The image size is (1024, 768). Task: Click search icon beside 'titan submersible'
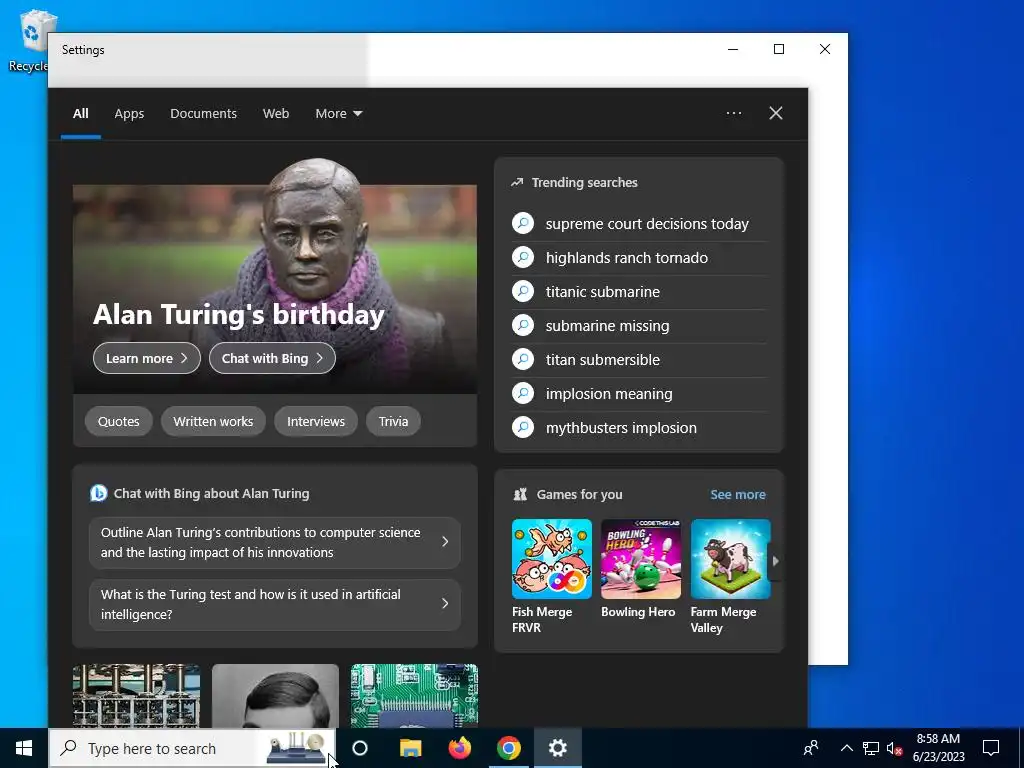coord(523,359)
